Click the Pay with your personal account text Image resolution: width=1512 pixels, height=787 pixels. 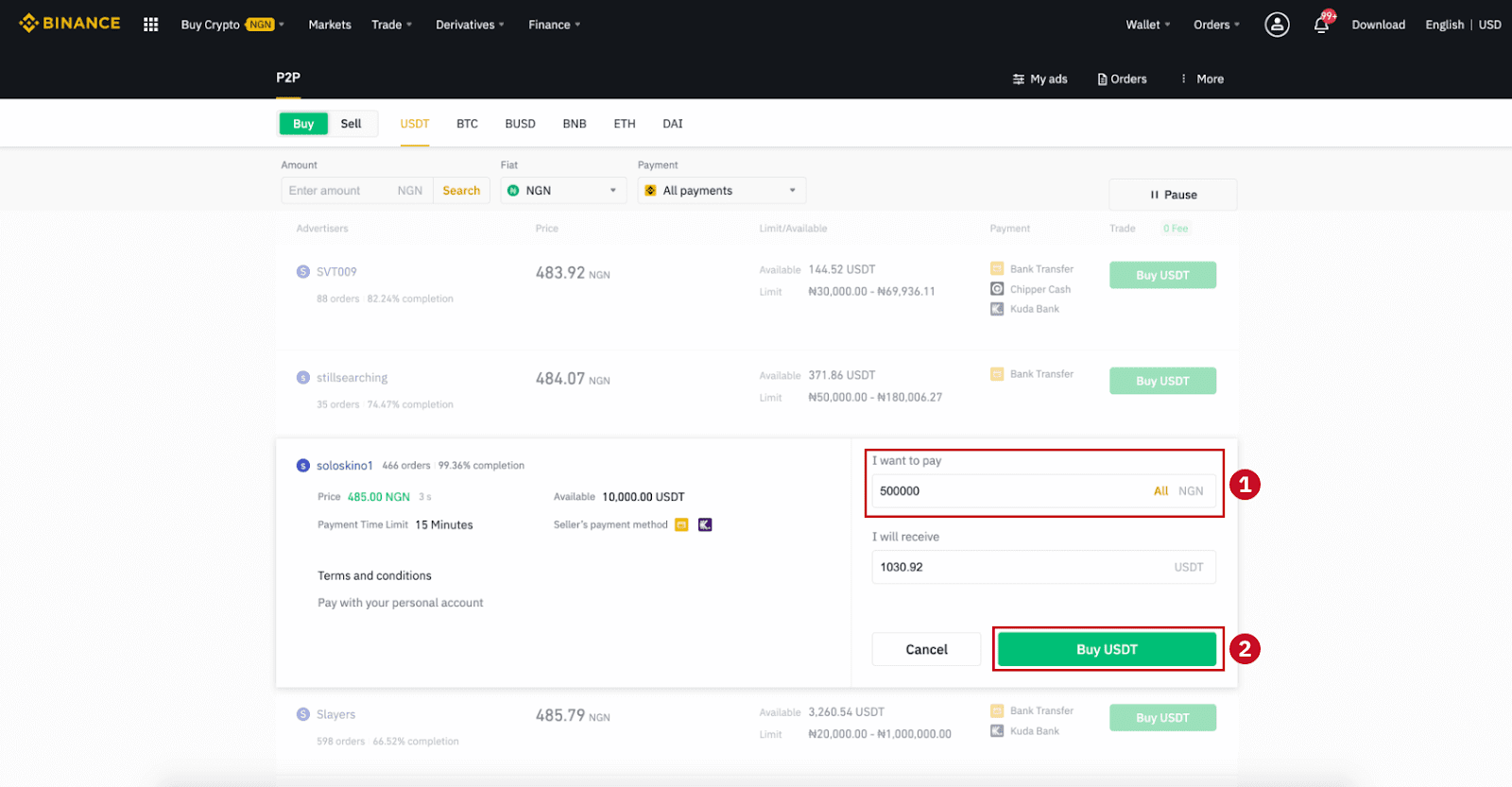tap(401, 603)
